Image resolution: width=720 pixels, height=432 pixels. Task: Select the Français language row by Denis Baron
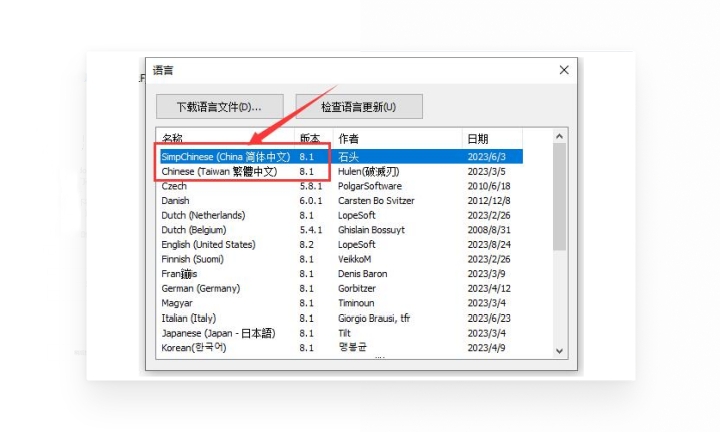(342, 274)
